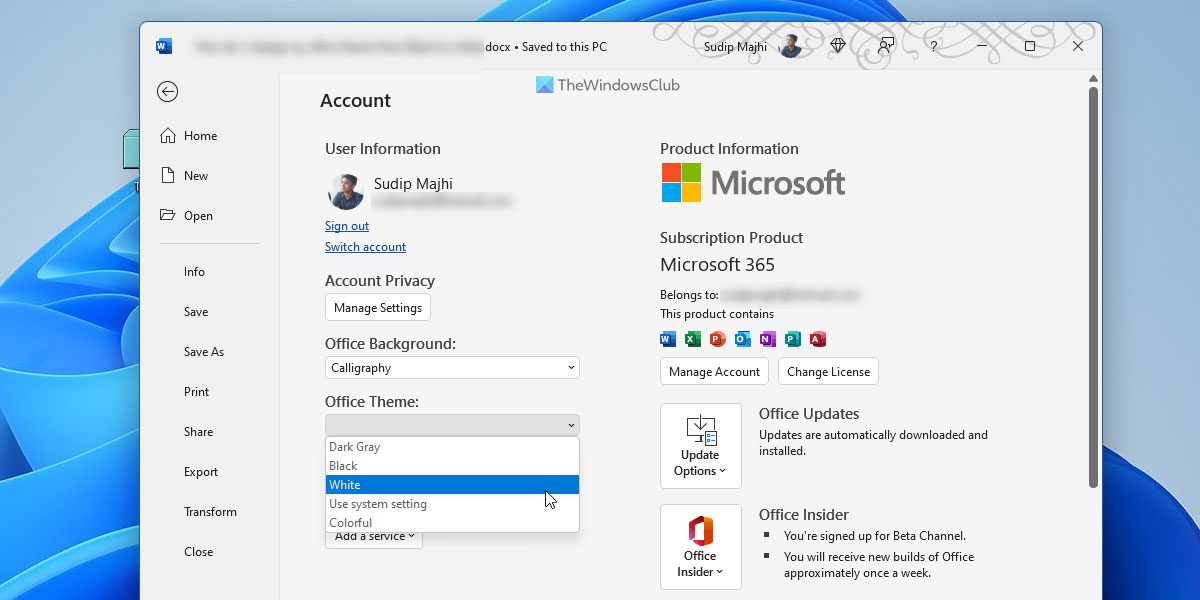Minimize the Word window
Screen dimensions: 1200x600
tap(982, 46)
